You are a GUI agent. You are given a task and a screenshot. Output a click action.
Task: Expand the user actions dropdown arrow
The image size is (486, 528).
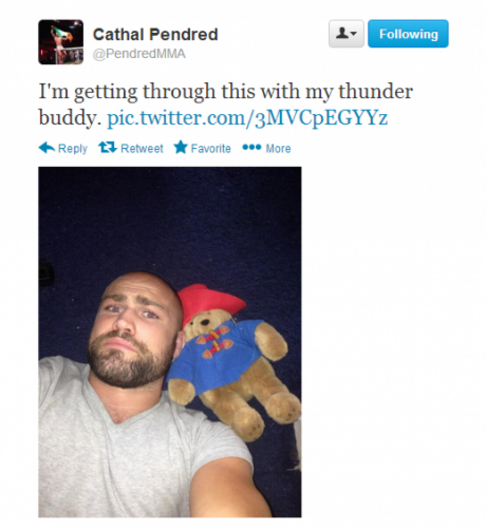pos(353,34)
